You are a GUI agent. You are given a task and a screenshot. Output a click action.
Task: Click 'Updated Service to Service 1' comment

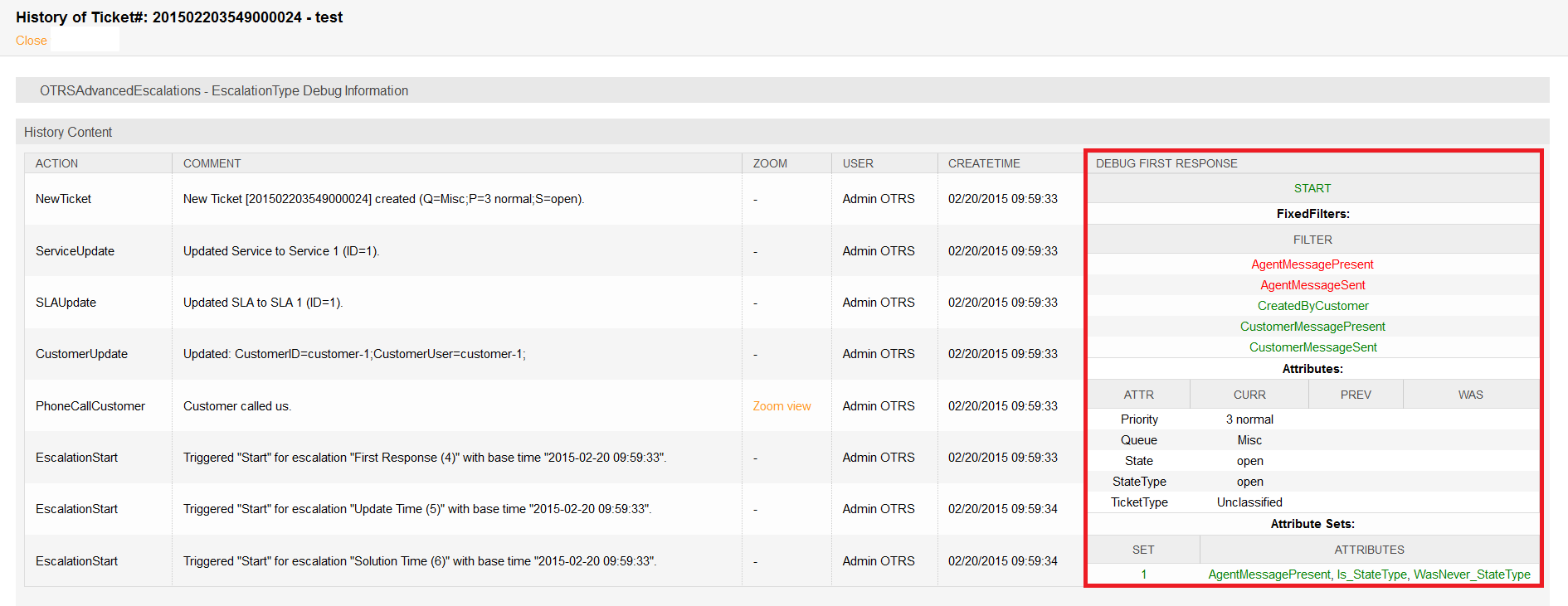281,251
